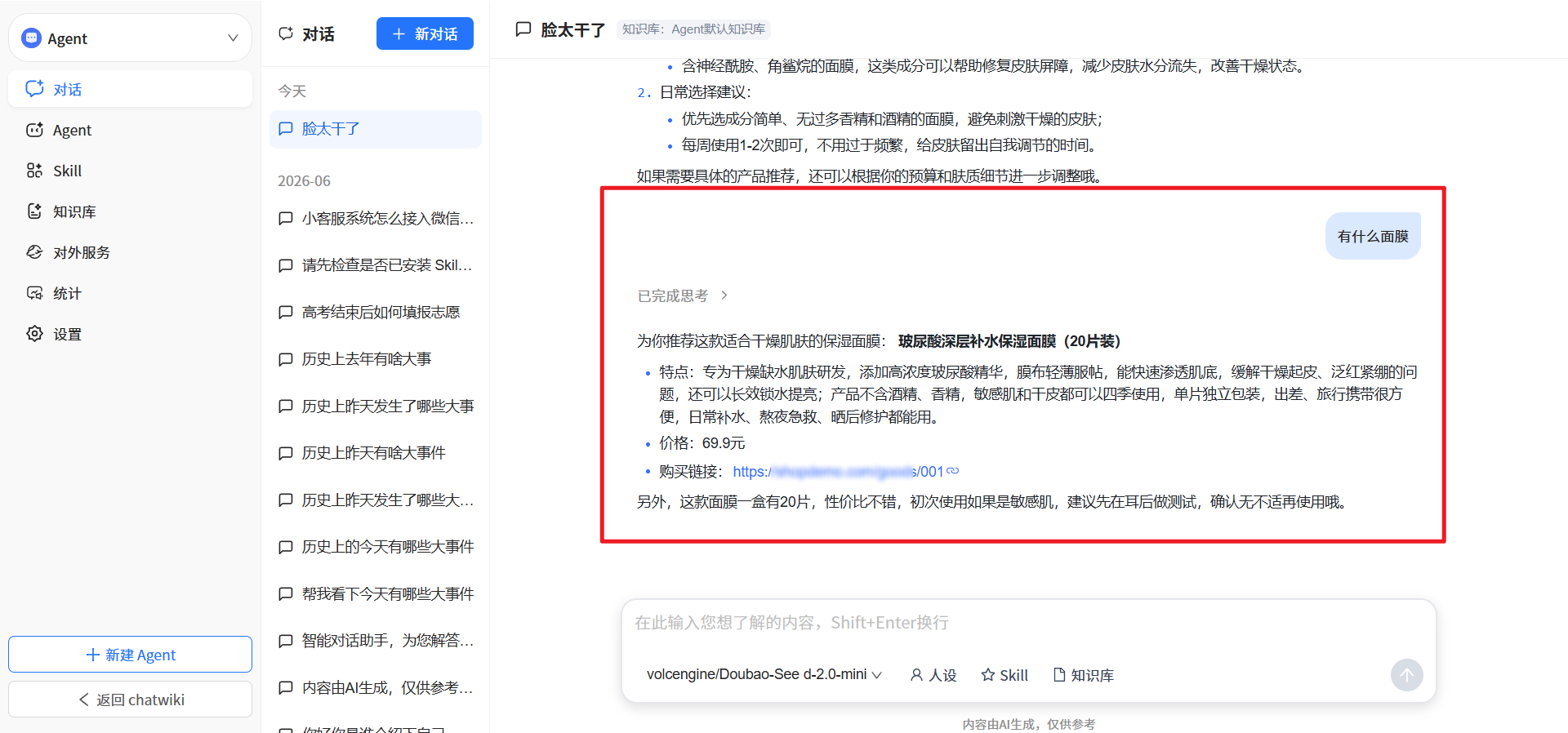The height and width of the screenshot is (733, 1568).
Task: Click the 新建 Agent button
Action: pos(130,655)
